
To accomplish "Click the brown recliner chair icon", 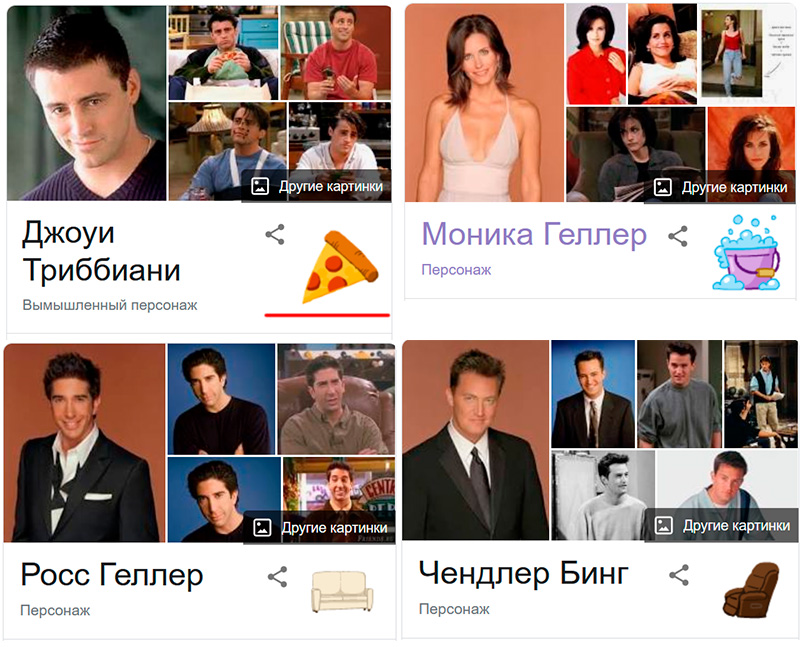I will point(751,588).
